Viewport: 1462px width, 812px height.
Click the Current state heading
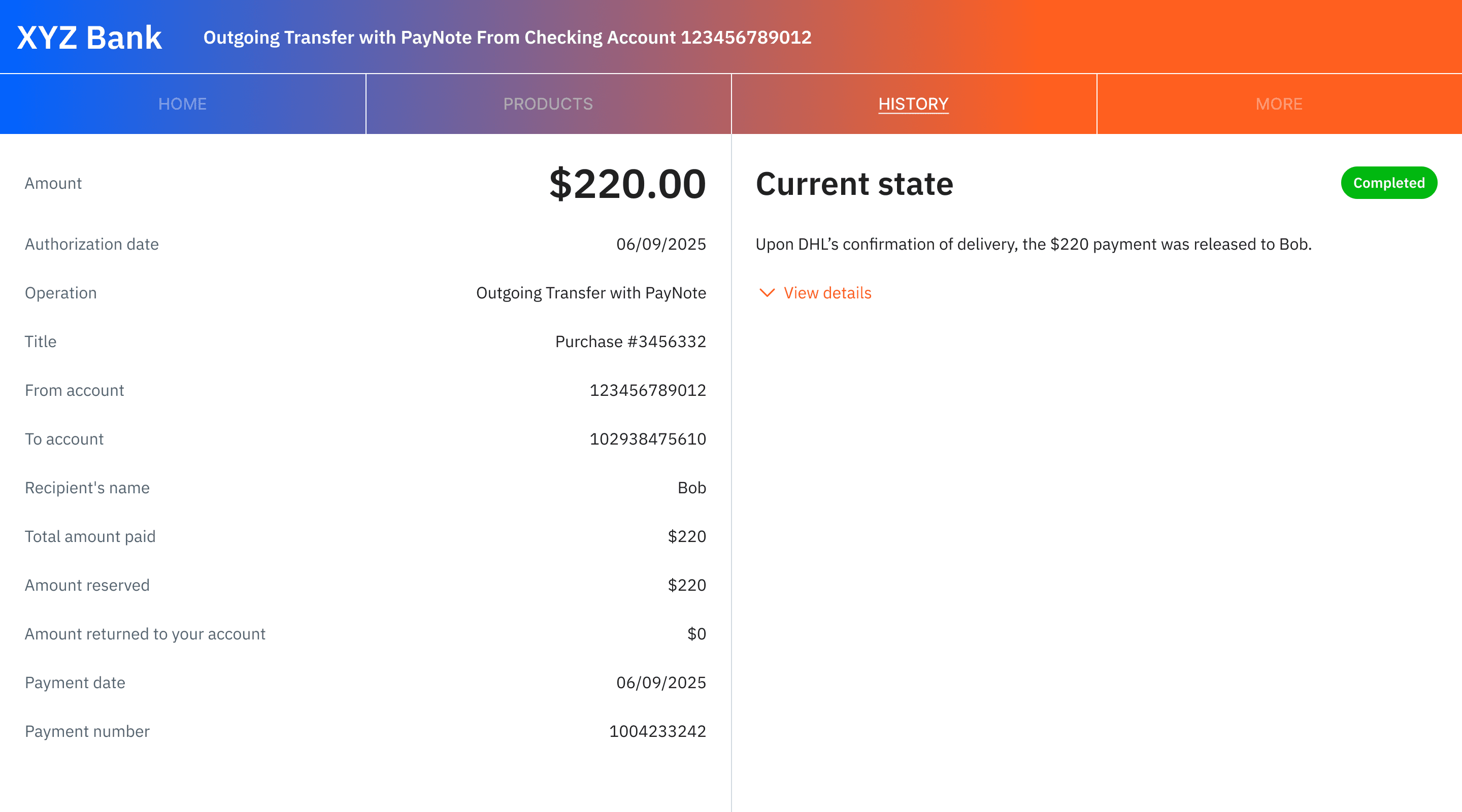[855, 183]
